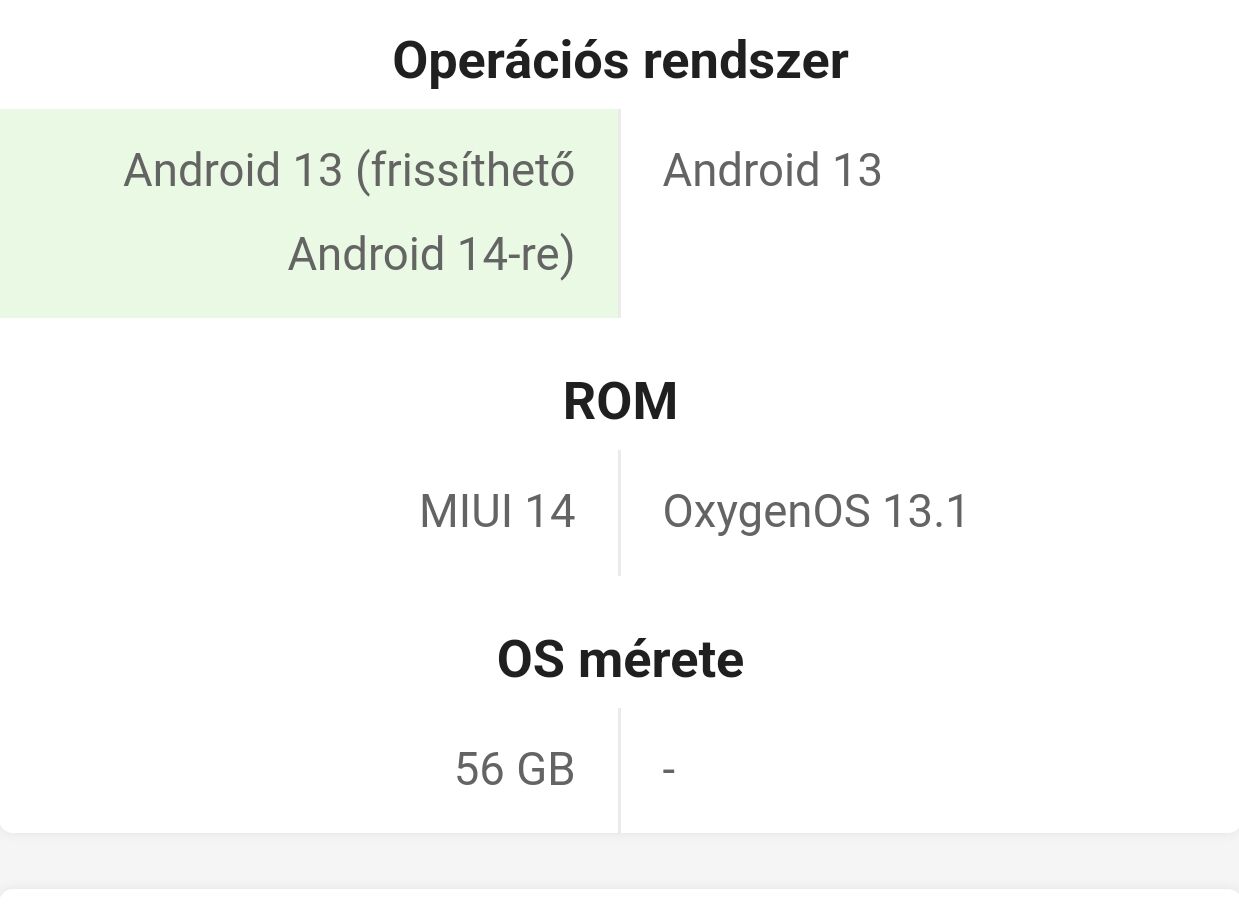The width and height of the screenshot is (1239, 913).
Task: Click the word rendszer in the heading
Action: coord(745,61)
